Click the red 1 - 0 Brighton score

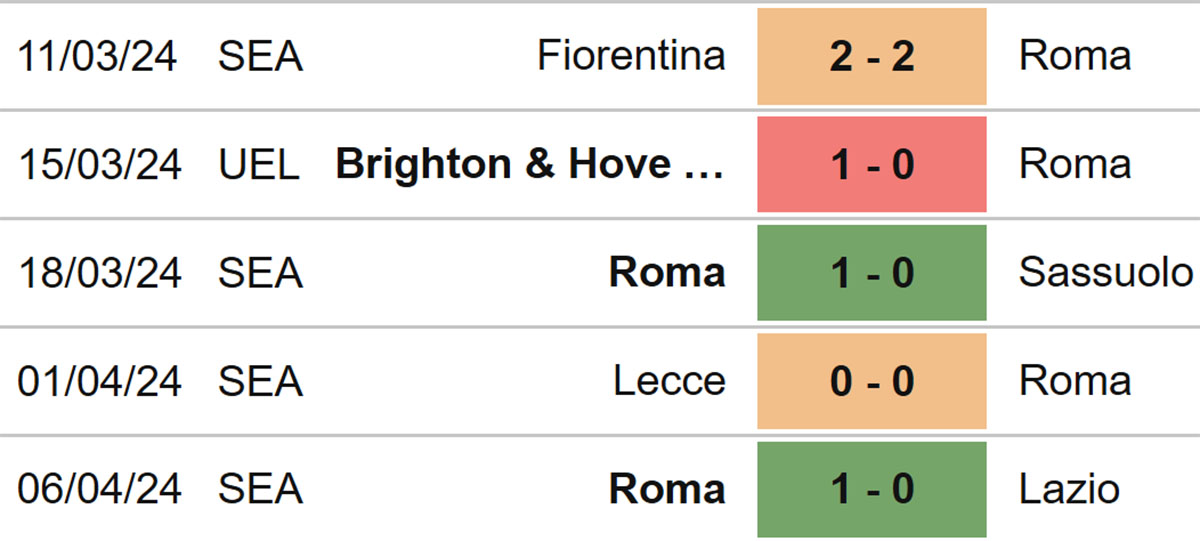pos(872,165)
